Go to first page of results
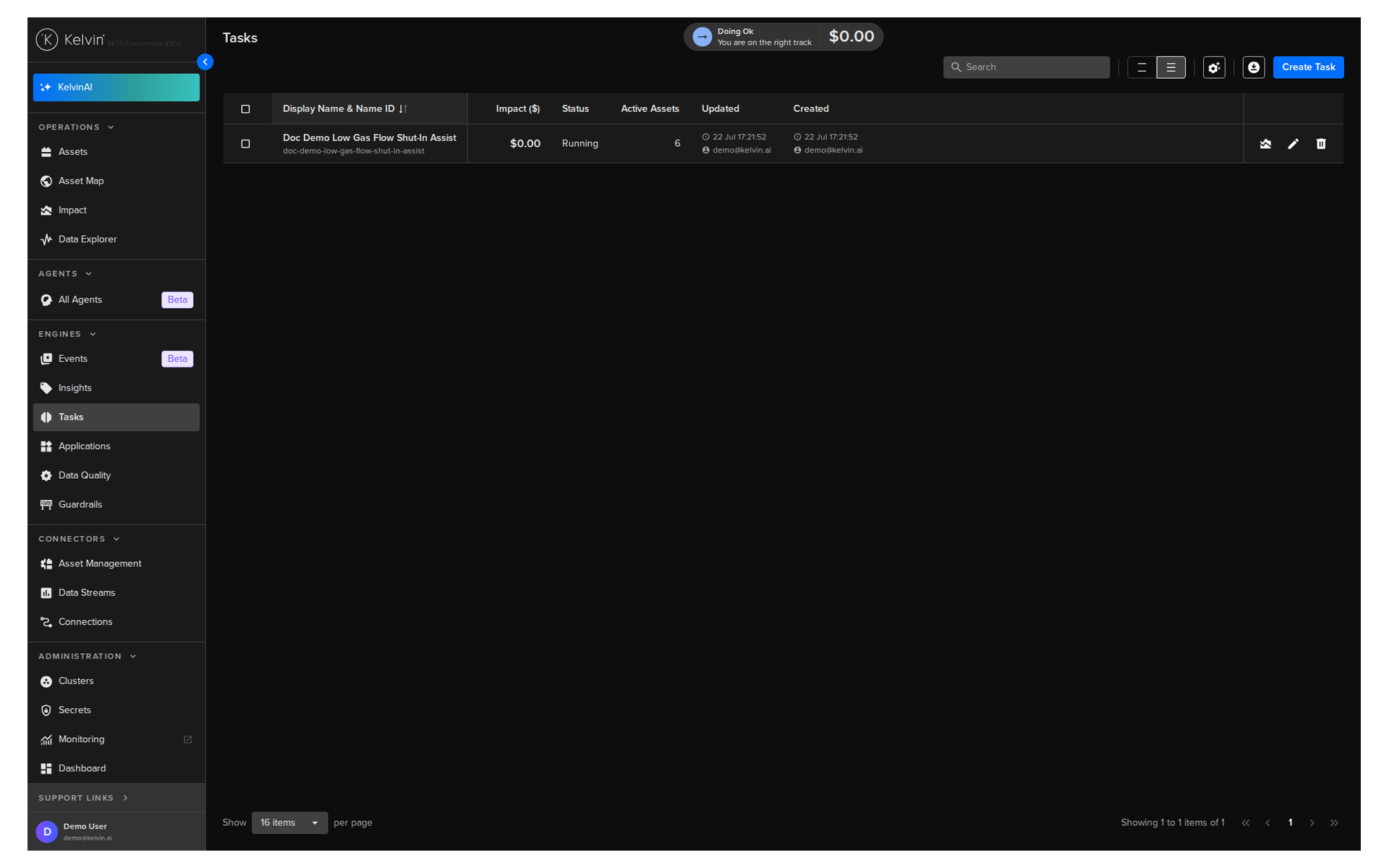 1245,822
